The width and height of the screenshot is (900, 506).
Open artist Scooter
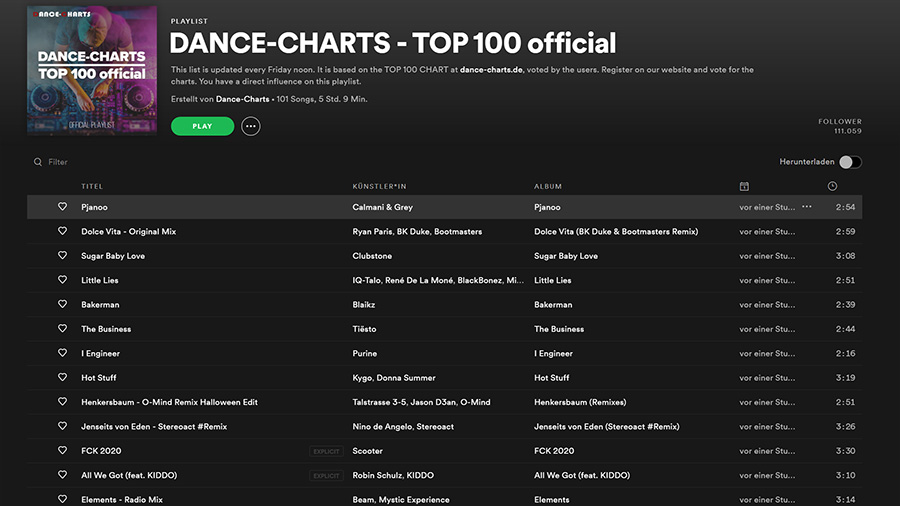(x=367, y=451)
